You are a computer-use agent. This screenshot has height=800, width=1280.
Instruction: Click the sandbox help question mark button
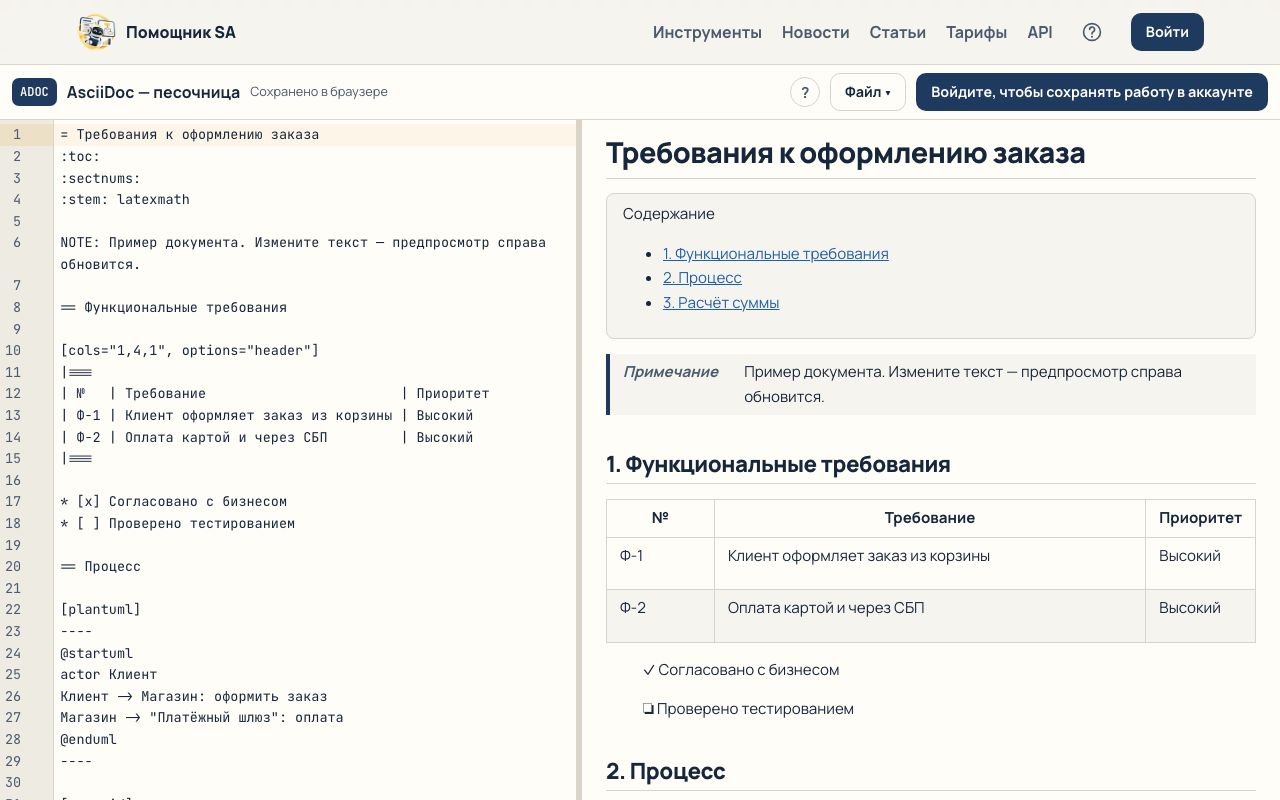point(805,92)
